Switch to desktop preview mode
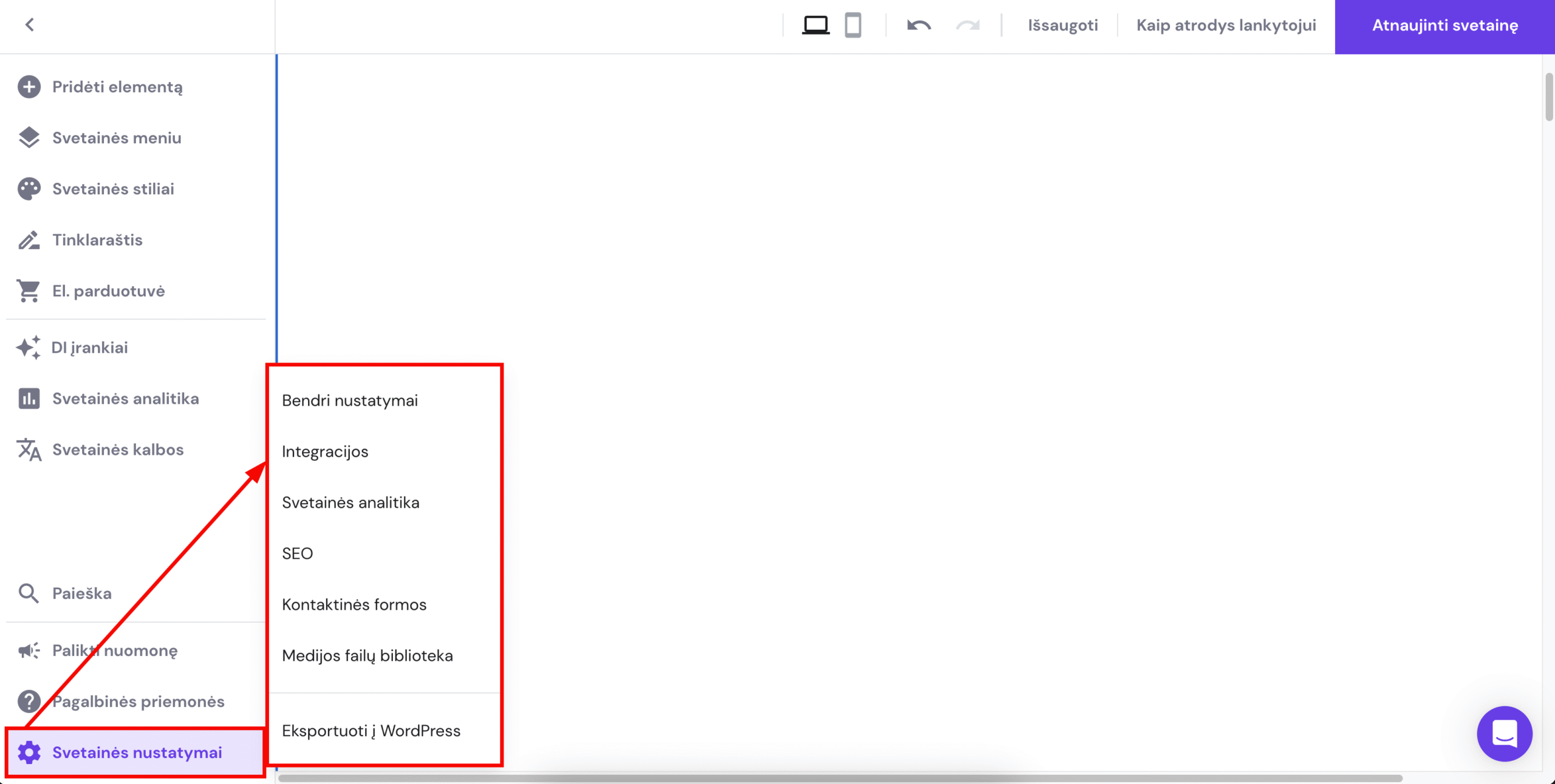Screen dimensions: 1555x784 click(816, 25)
